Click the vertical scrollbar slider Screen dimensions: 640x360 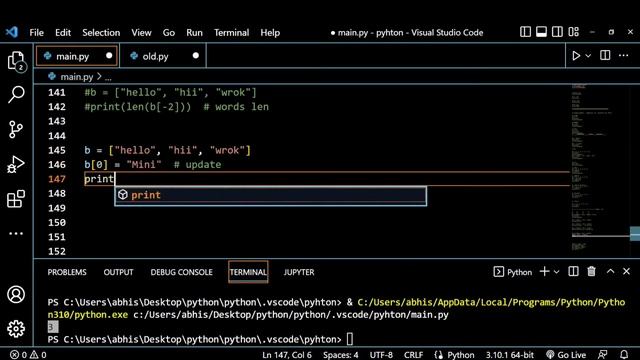pos(635,233)
